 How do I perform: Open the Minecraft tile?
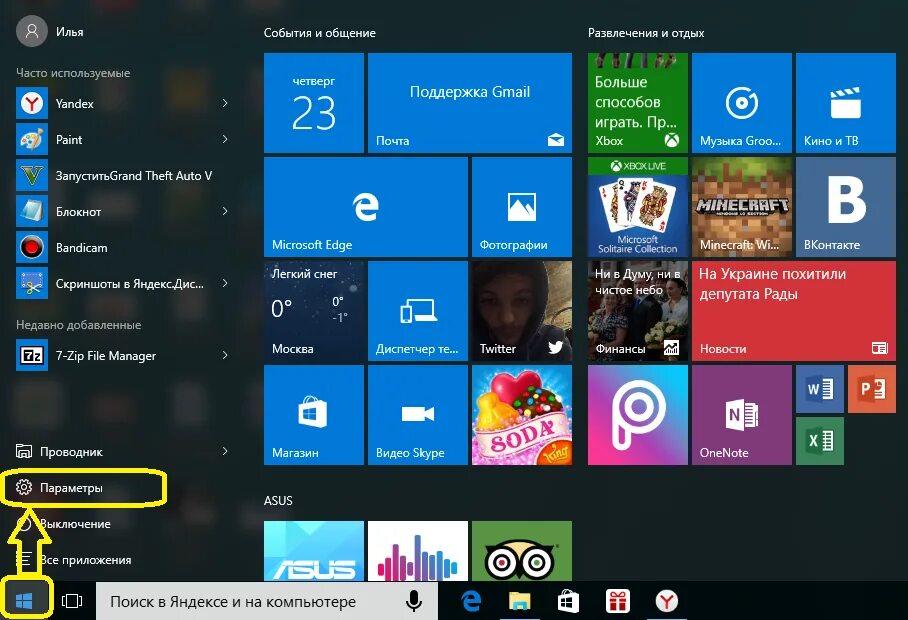click(x=742, y=207)
